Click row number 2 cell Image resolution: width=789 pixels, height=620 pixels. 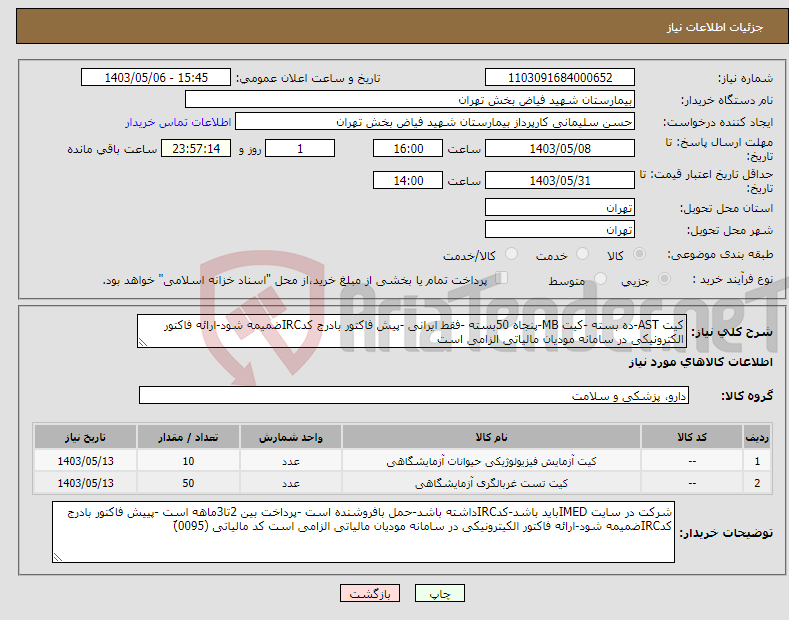pyautogui.click(x=757, y=483)
